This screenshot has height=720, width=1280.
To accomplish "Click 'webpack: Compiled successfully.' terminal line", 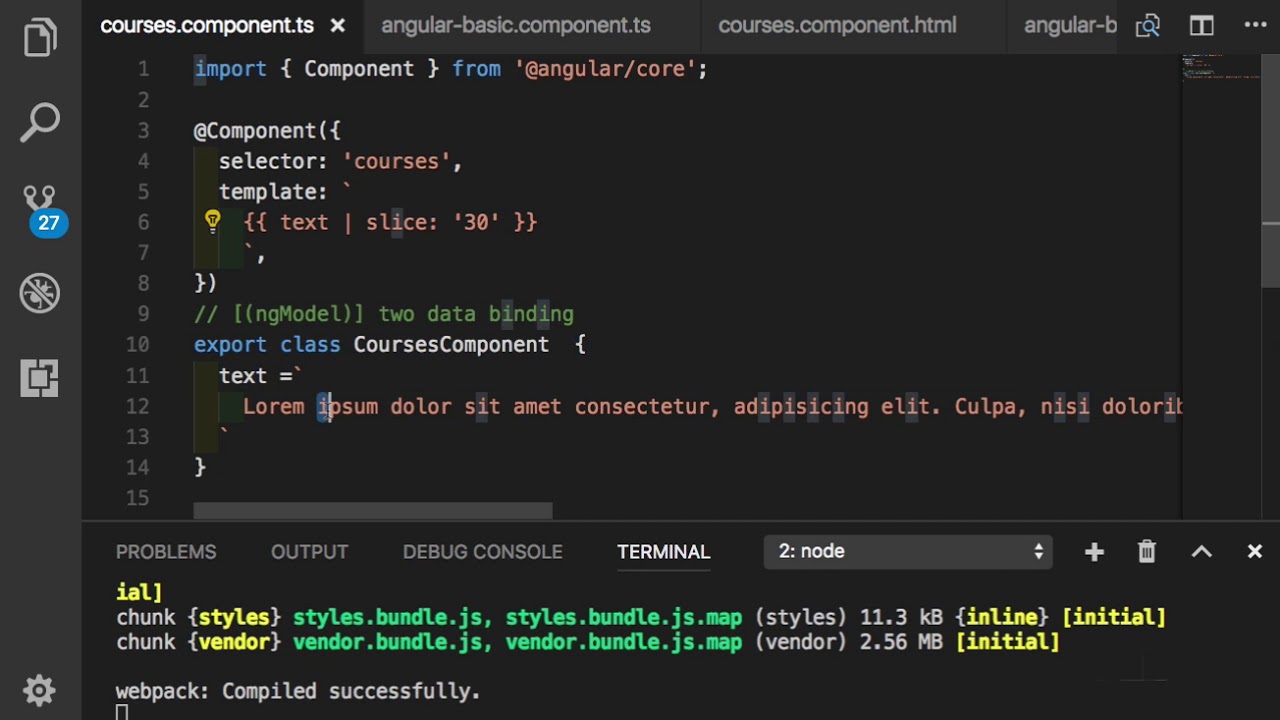I will [x=298, y=691].
